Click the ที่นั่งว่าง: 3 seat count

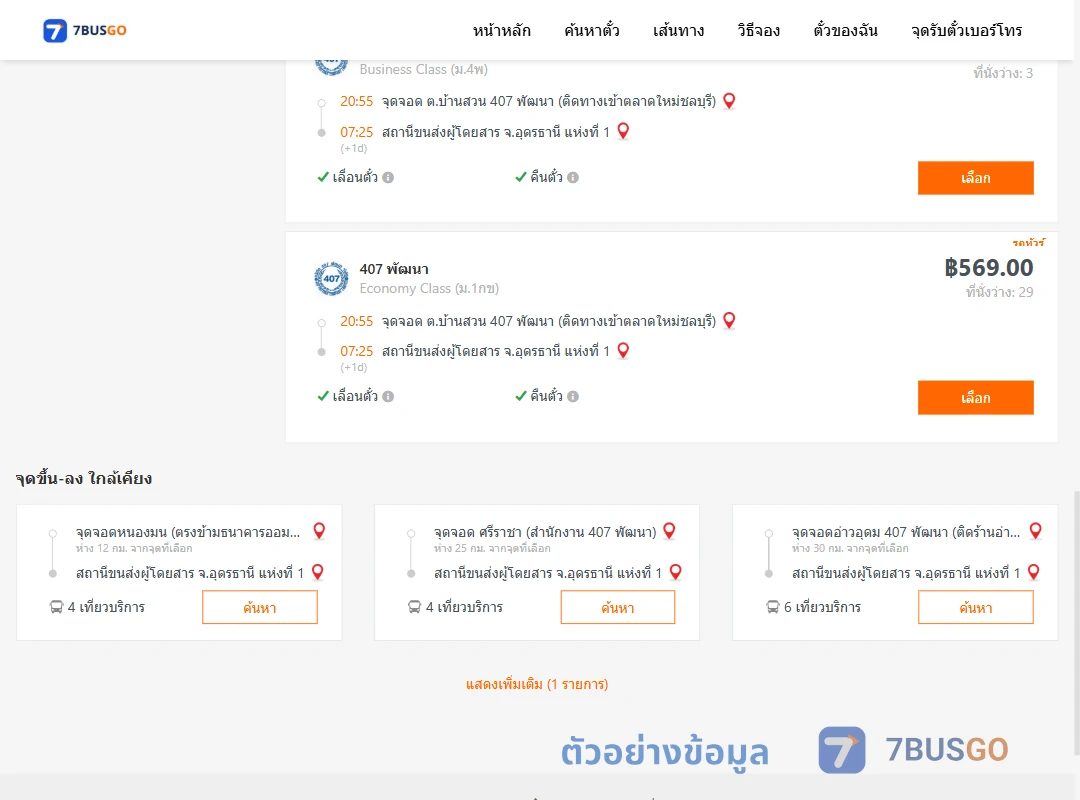tap(1003, 73)
